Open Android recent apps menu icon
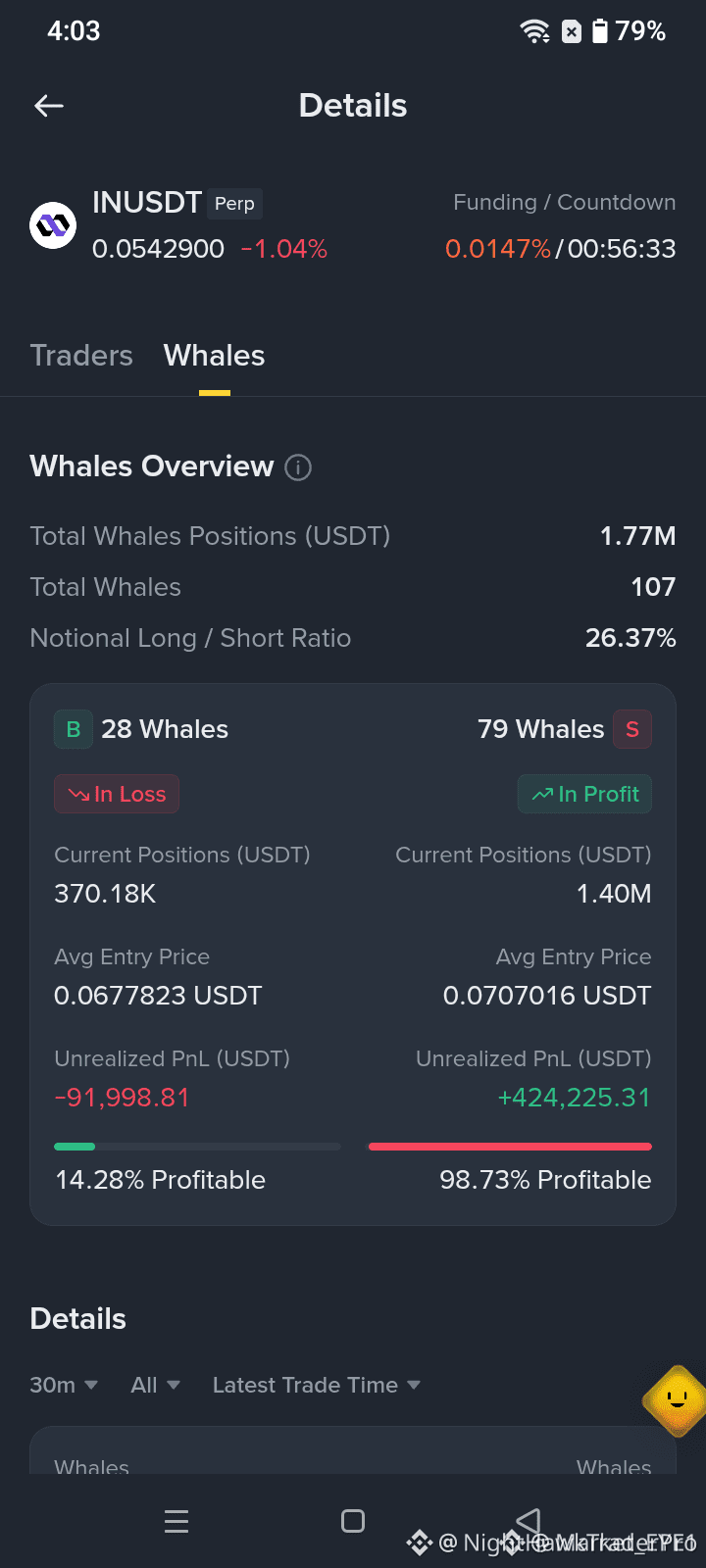The height and width of the screenshot is (1568, 706). coord(176,1521)
